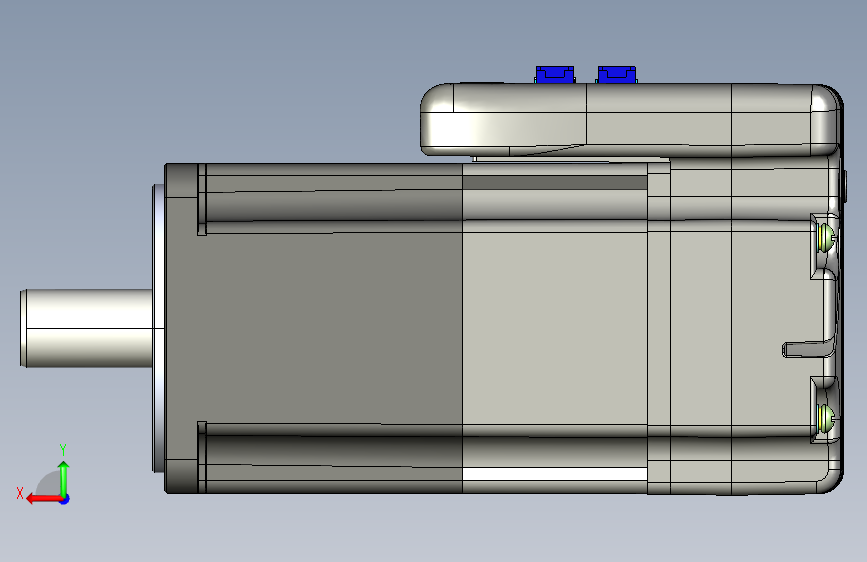Select the left blue connector on top cover
This screenshot has width=867, height=562.
[x=555, y=74]
